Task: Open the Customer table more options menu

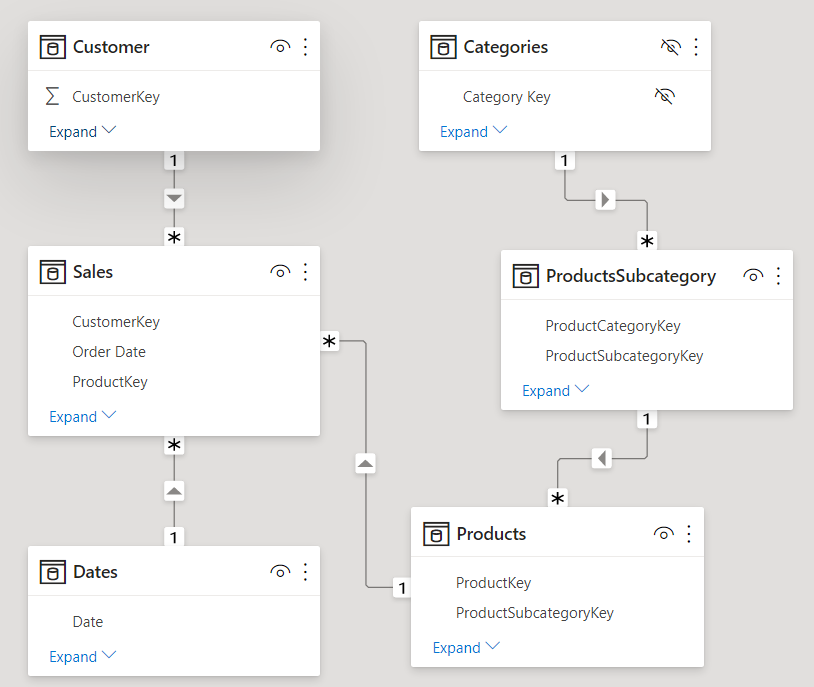Action: coord(306,47)
